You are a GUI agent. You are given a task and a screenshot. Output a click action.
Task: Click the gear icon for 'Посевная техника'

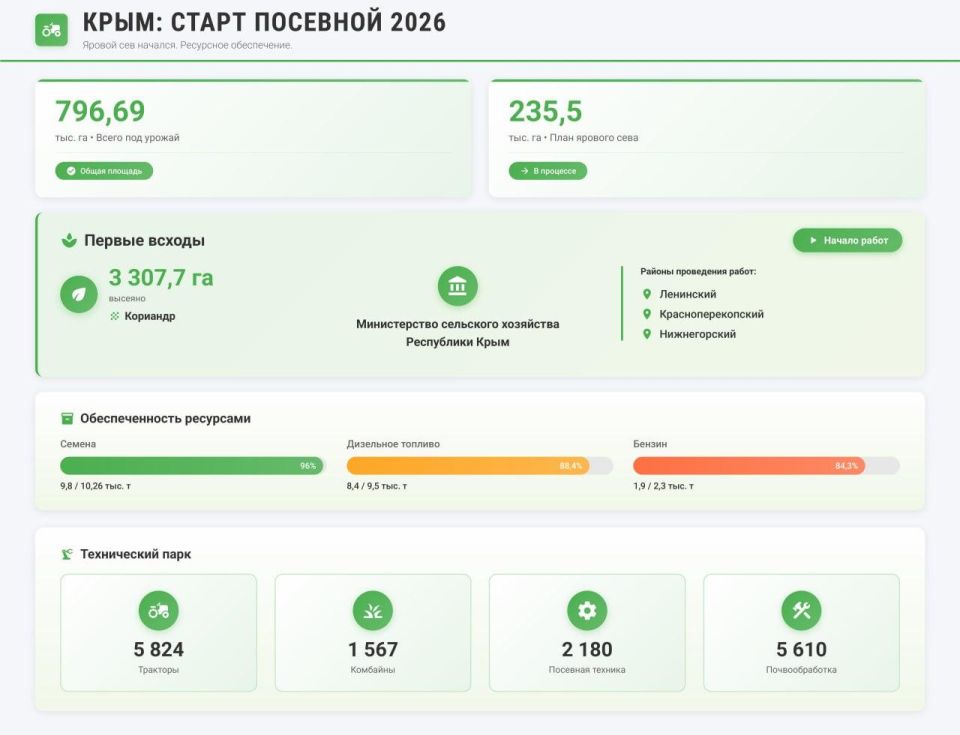(x=586, y=609)
